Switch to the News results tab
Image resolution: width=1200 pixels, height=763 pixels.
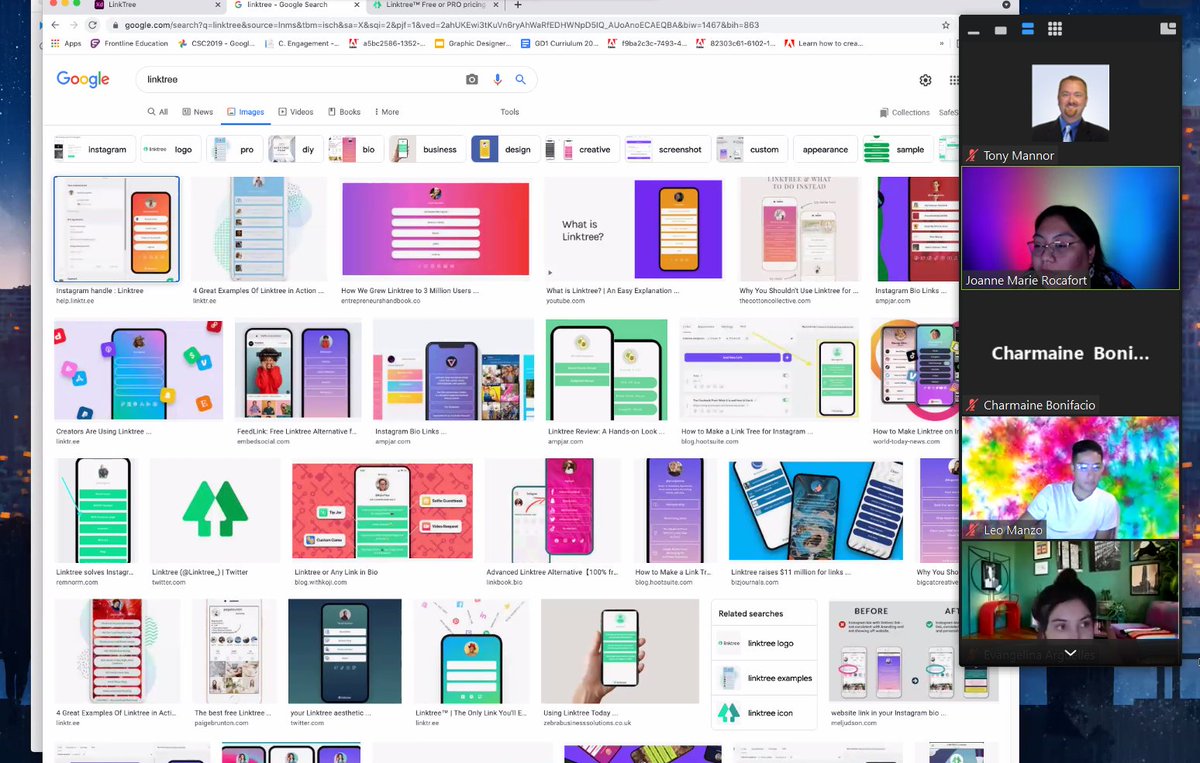(x=198, y=112)
